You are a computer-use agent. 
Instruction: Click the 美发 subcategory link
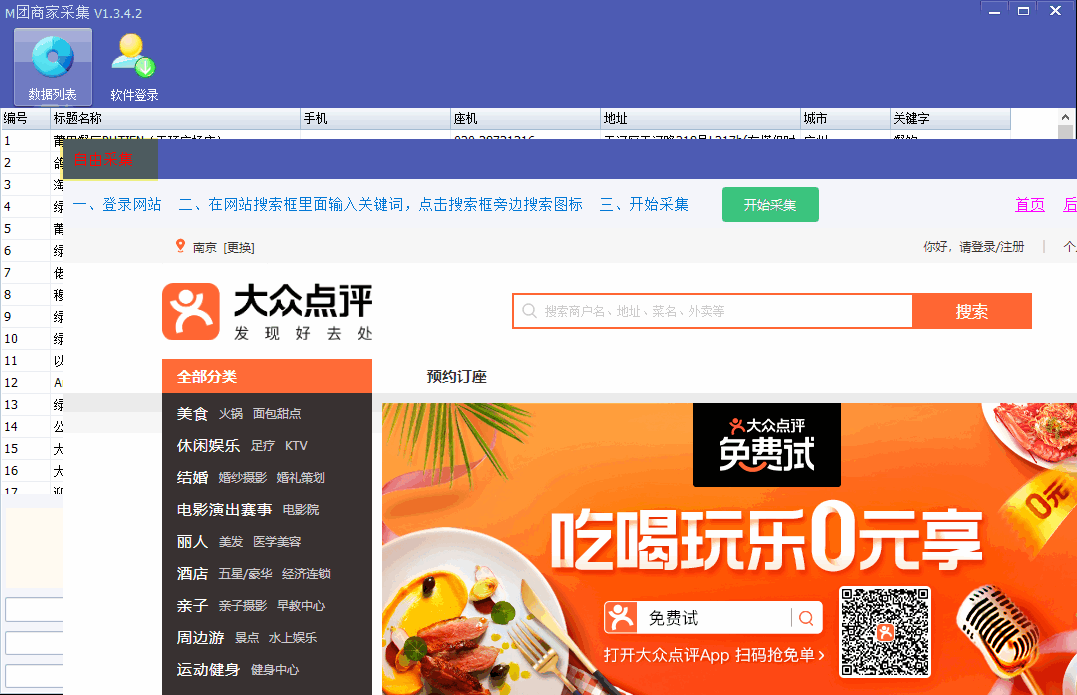[x=231, y=542]
